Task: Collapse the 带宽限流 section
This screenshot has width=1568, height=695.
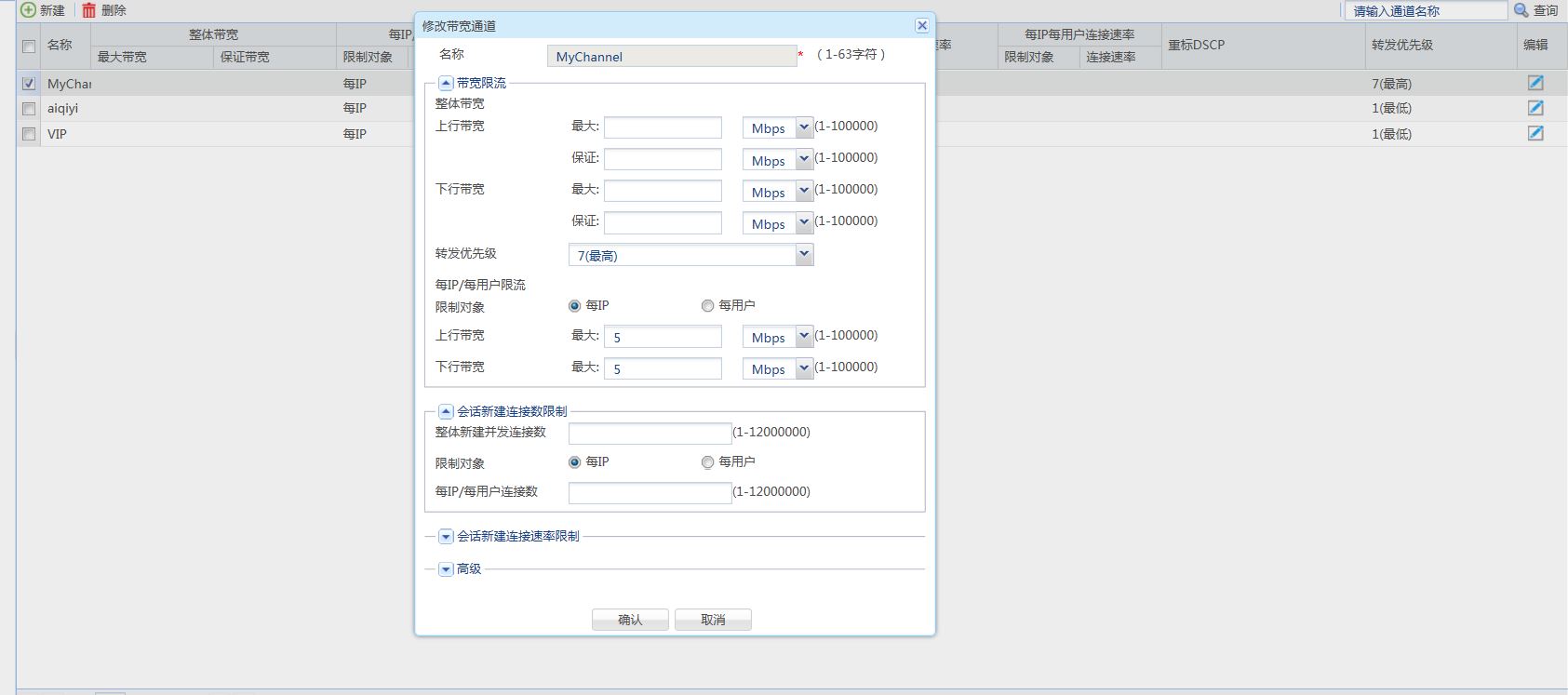Action: tap(446, 83)
